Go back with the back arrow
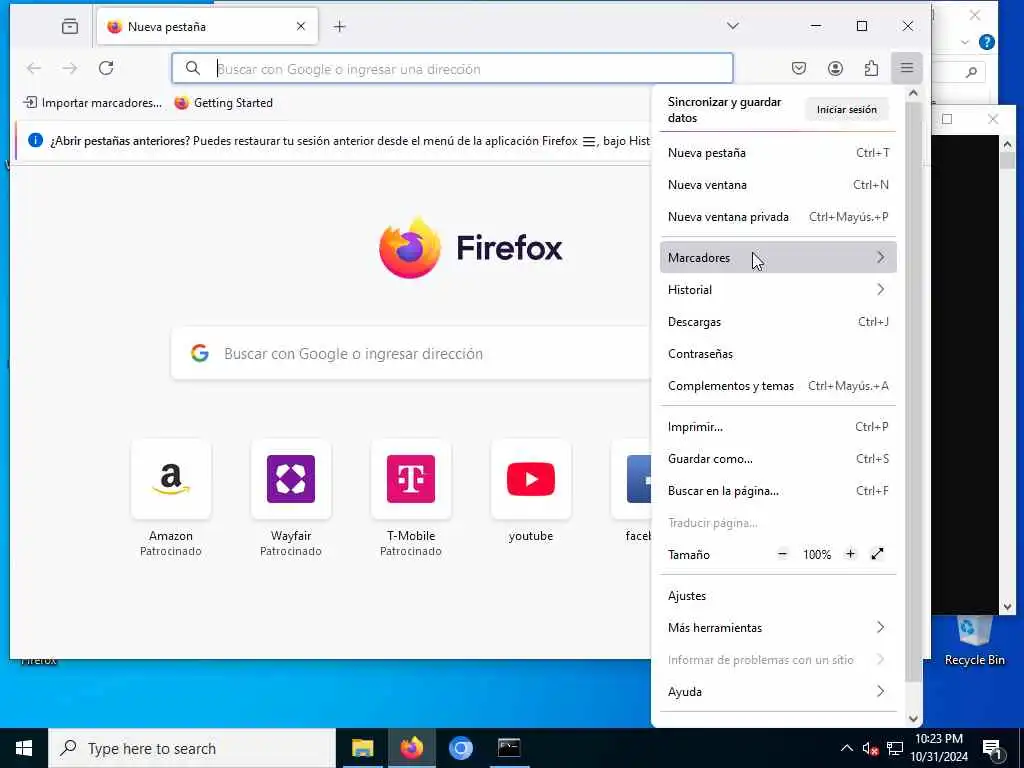This screenshot has width=1024, height=768. pyautogui.click(x=34, y=68)
